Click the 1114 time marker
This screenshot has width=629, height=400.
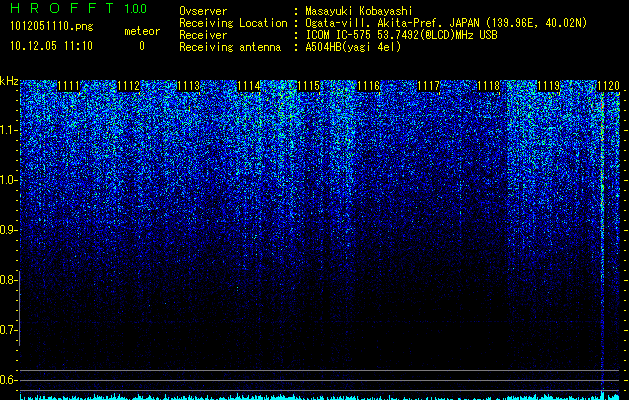click(249, 86)
